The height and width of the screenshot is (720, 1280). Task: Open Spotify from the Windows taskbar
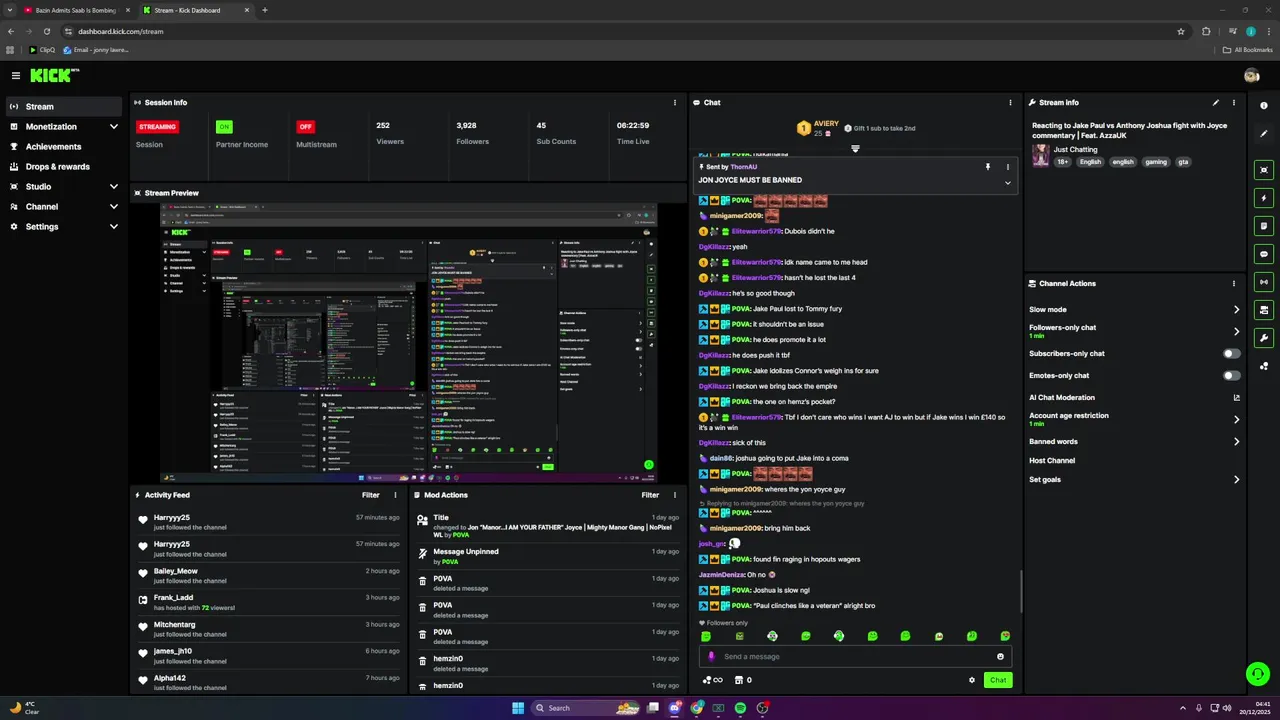[x=740, y=708]
